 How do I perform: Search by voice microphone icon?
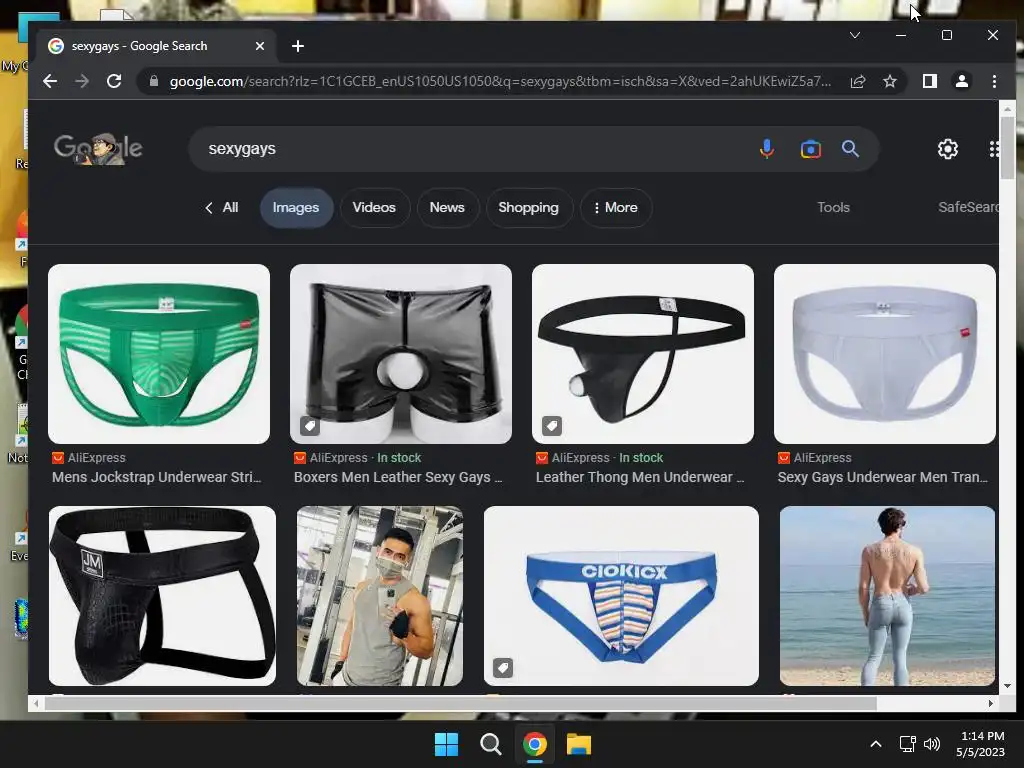tap(767, 149)
